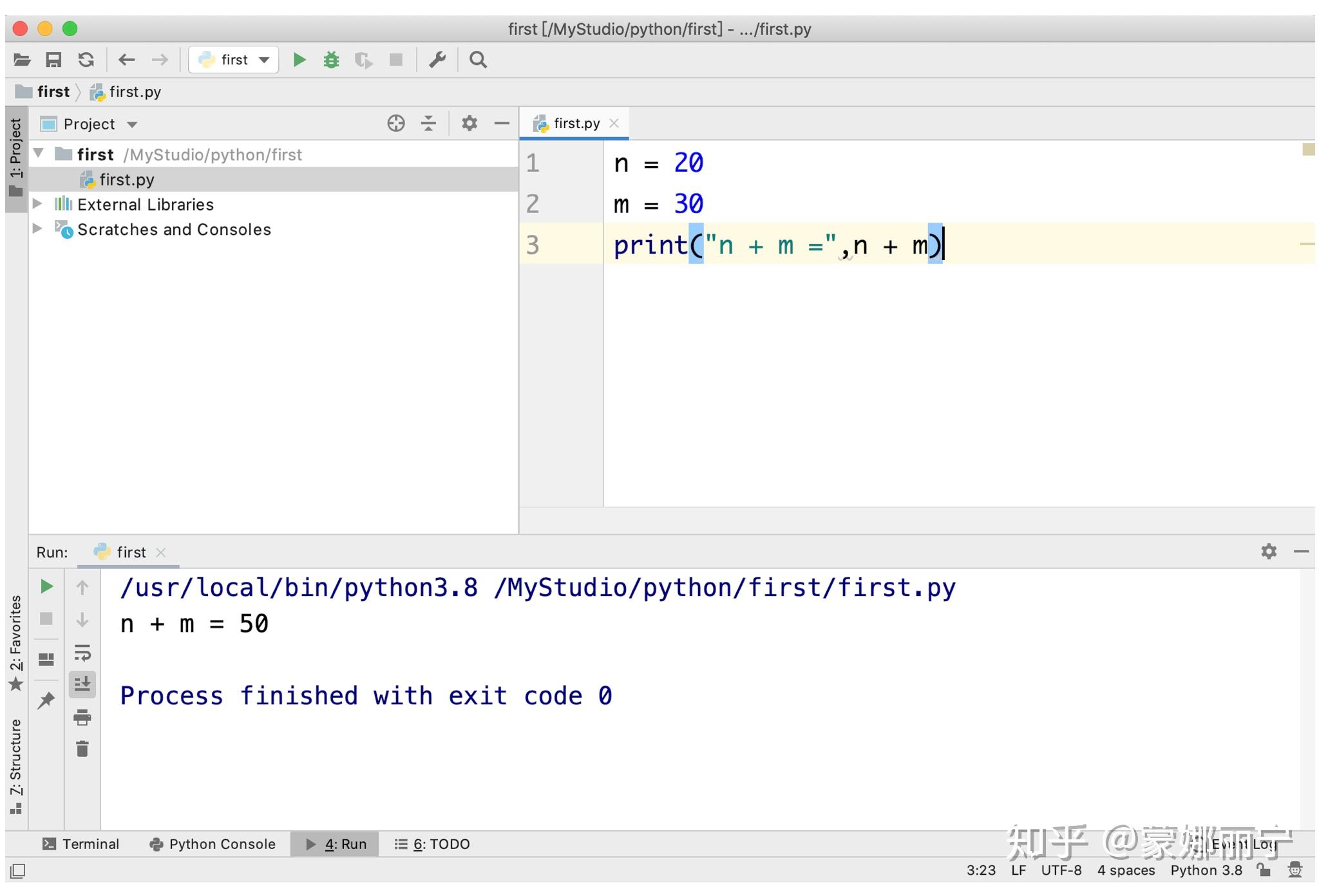
Task: Start debugging with the bug icon
Action: click(x=332, y=59)
